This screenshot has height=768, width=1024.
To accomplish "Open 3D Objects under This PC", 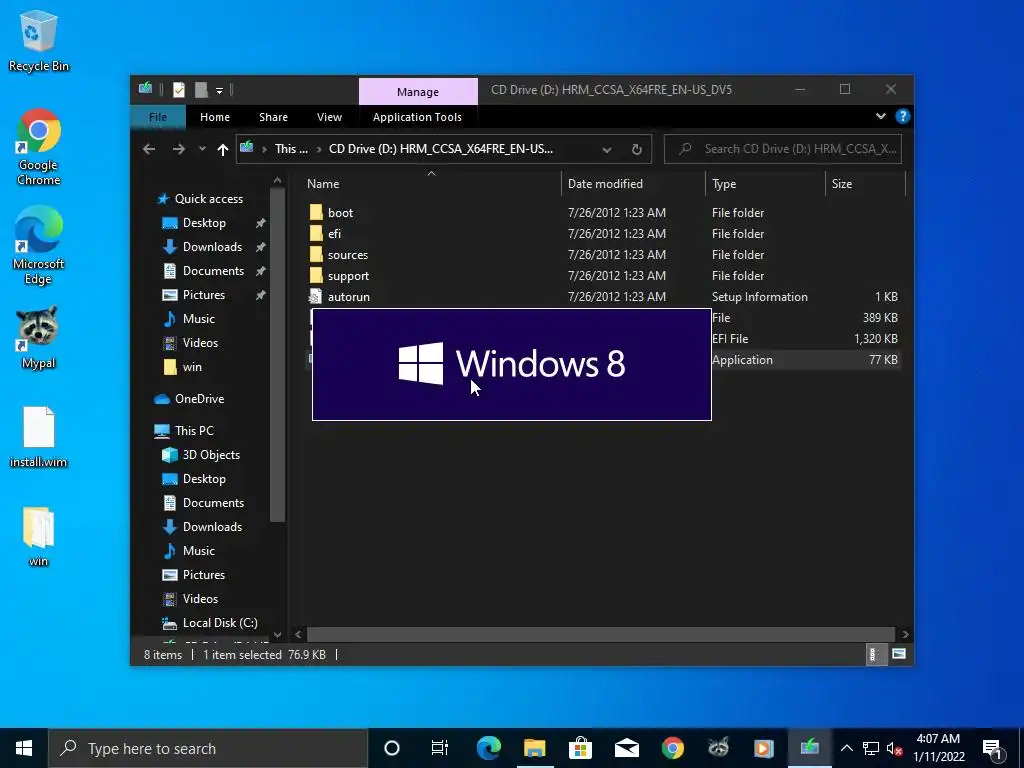I will [x=211, y=455].
